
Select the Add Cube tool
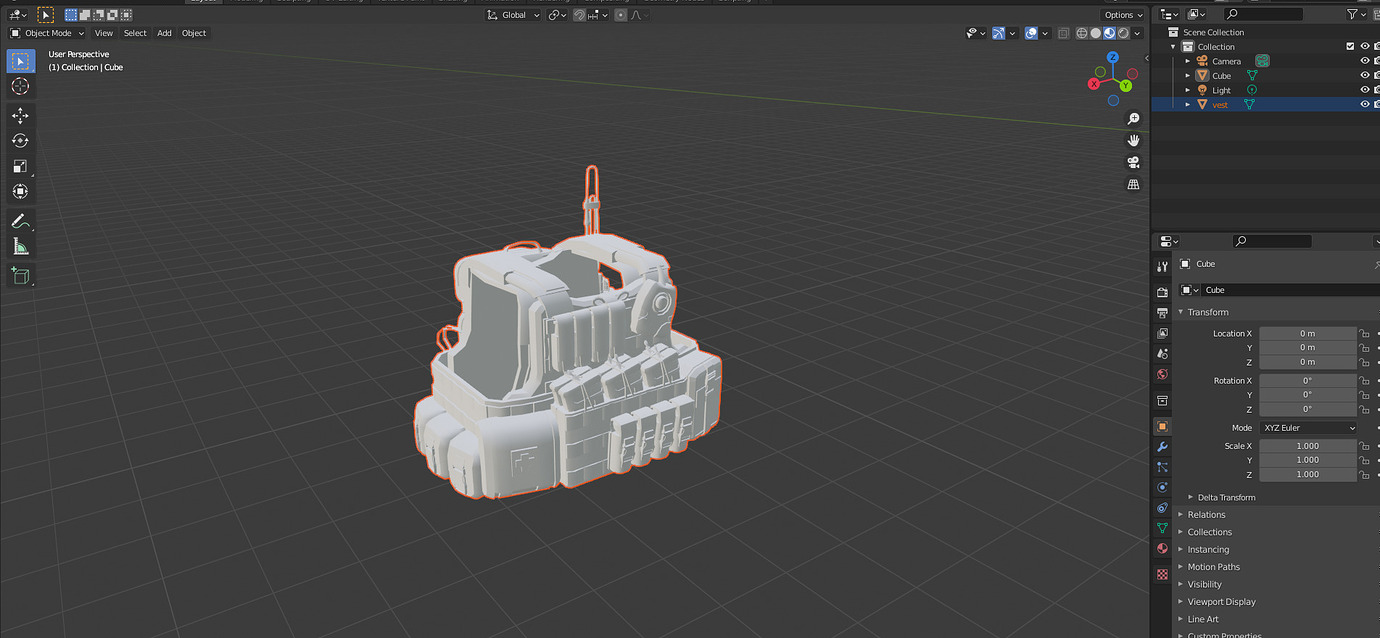click(20, 276)
